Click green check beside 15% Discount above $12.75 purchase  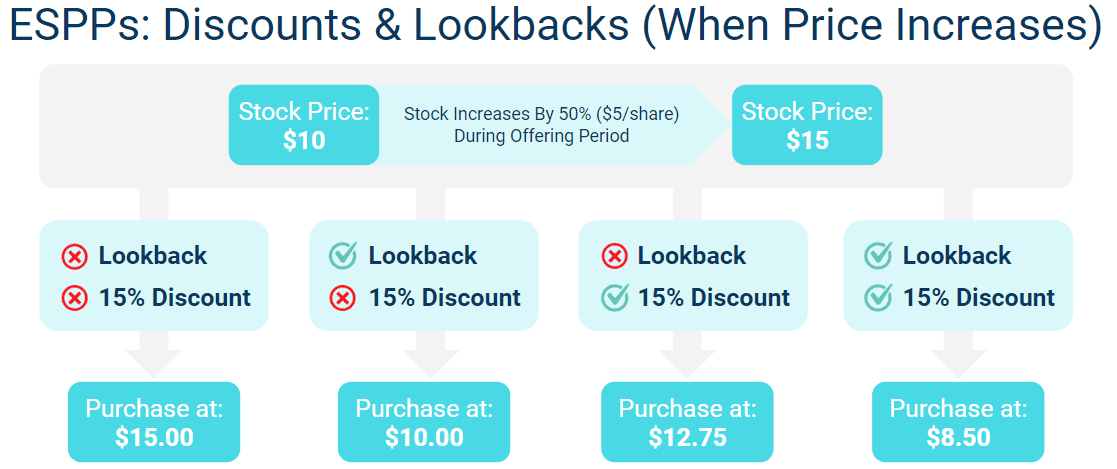[x=614, y=298]
